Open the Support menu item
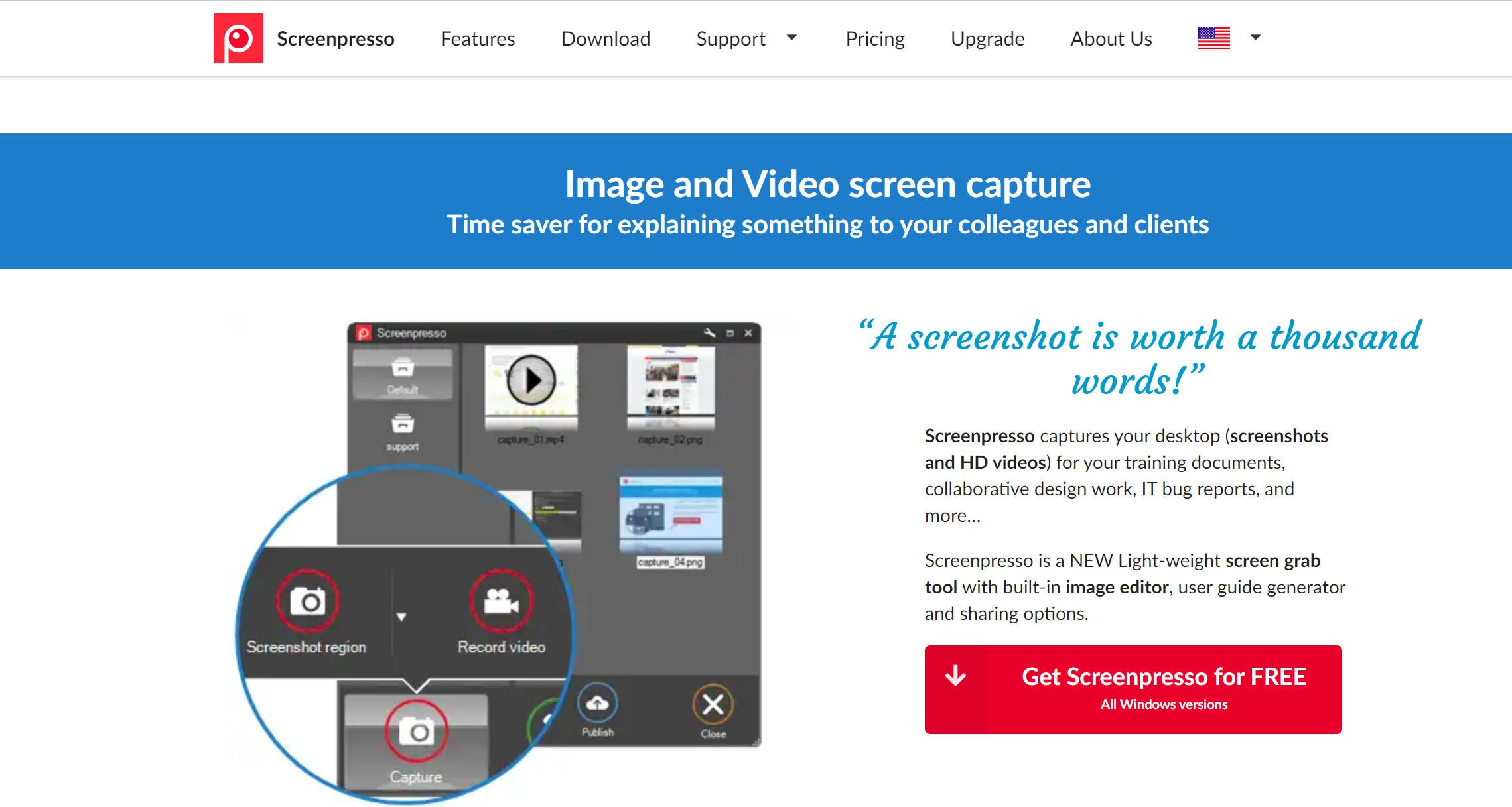 pyautogui.click(x=730, y=39)
